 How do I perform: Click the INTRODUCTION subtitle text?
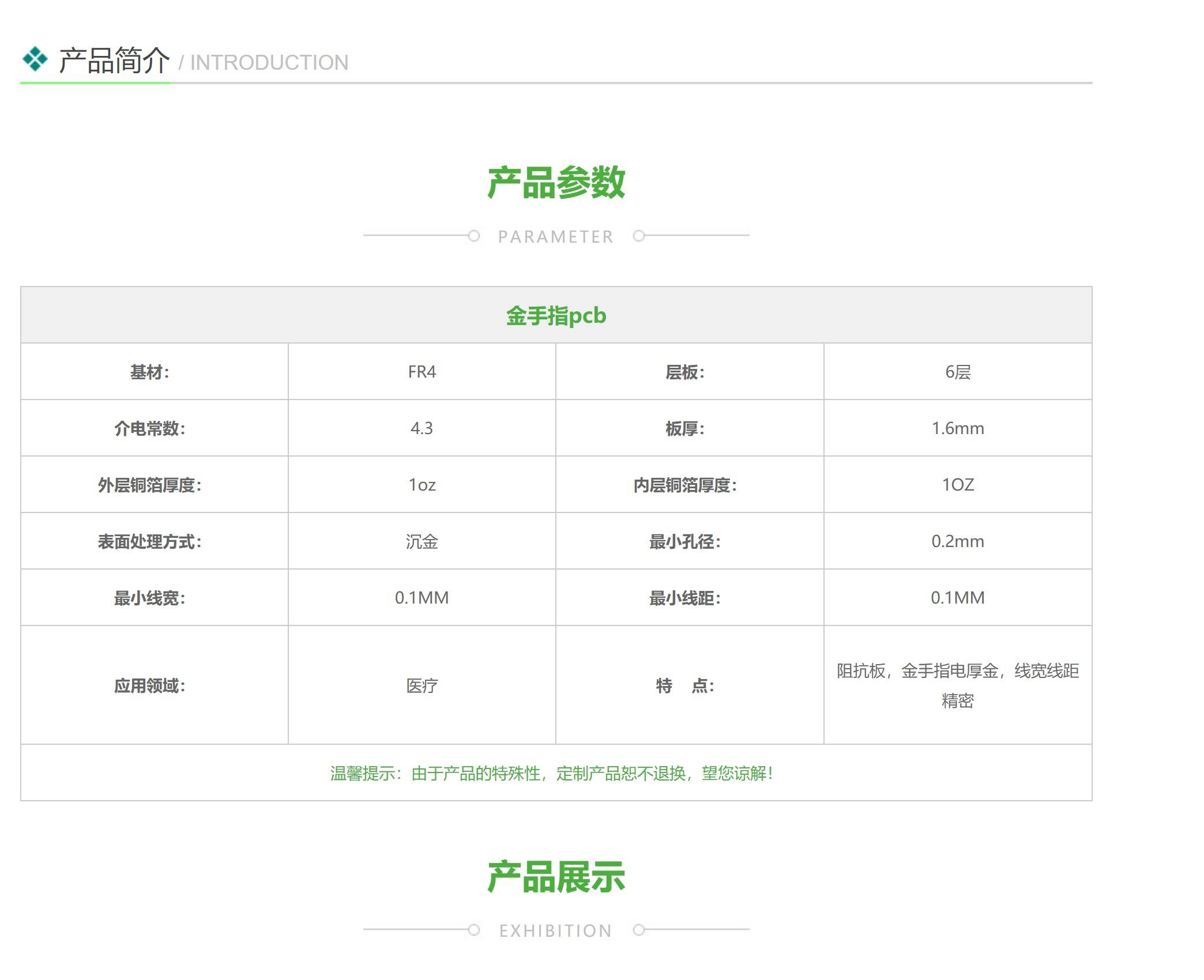(269, 62)
